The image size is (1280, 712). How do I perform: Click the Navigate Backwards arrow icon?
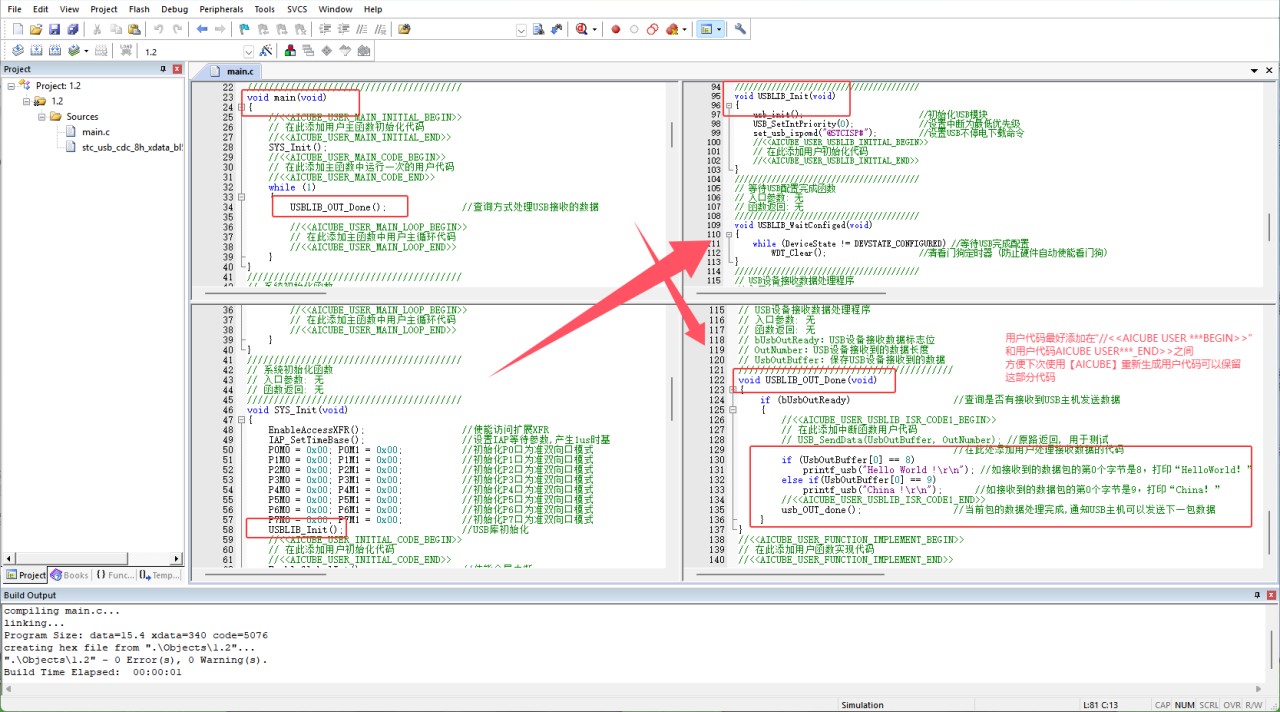point(203,30)
